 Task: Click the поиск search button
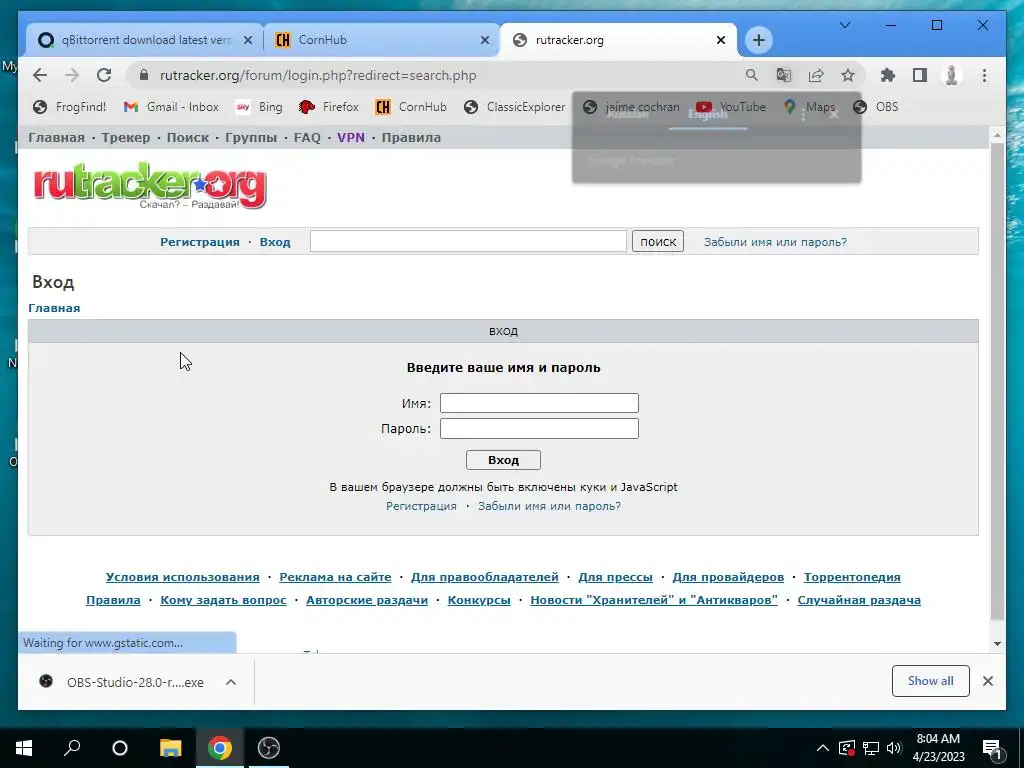tap(658, 241)
